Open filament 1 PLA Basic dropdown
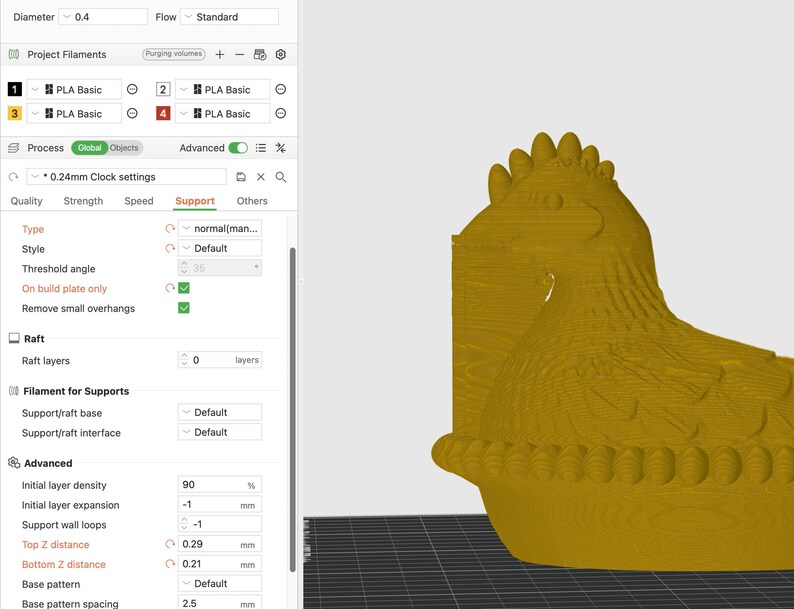 pos(74,90)
